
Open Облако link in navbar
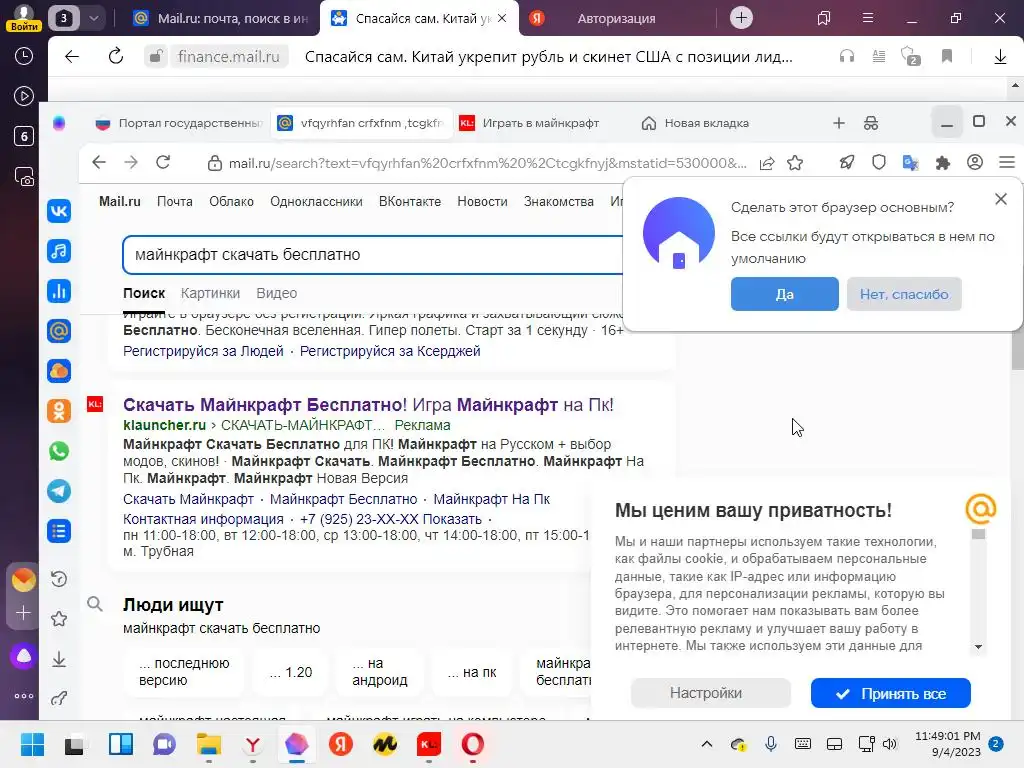tap(231, 201)
